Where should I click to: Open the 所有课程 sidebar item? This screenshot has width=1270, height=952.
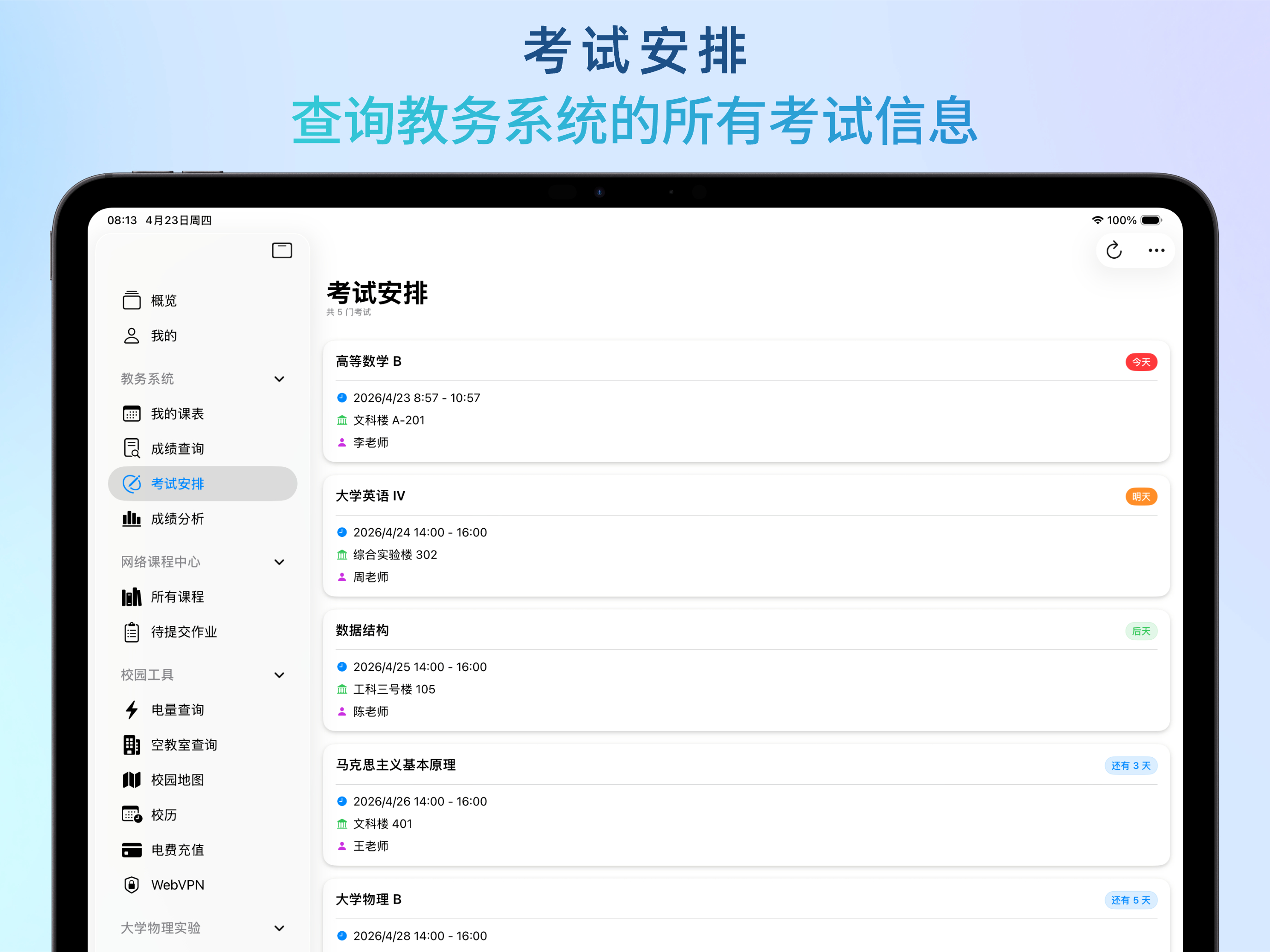(202, 597)
